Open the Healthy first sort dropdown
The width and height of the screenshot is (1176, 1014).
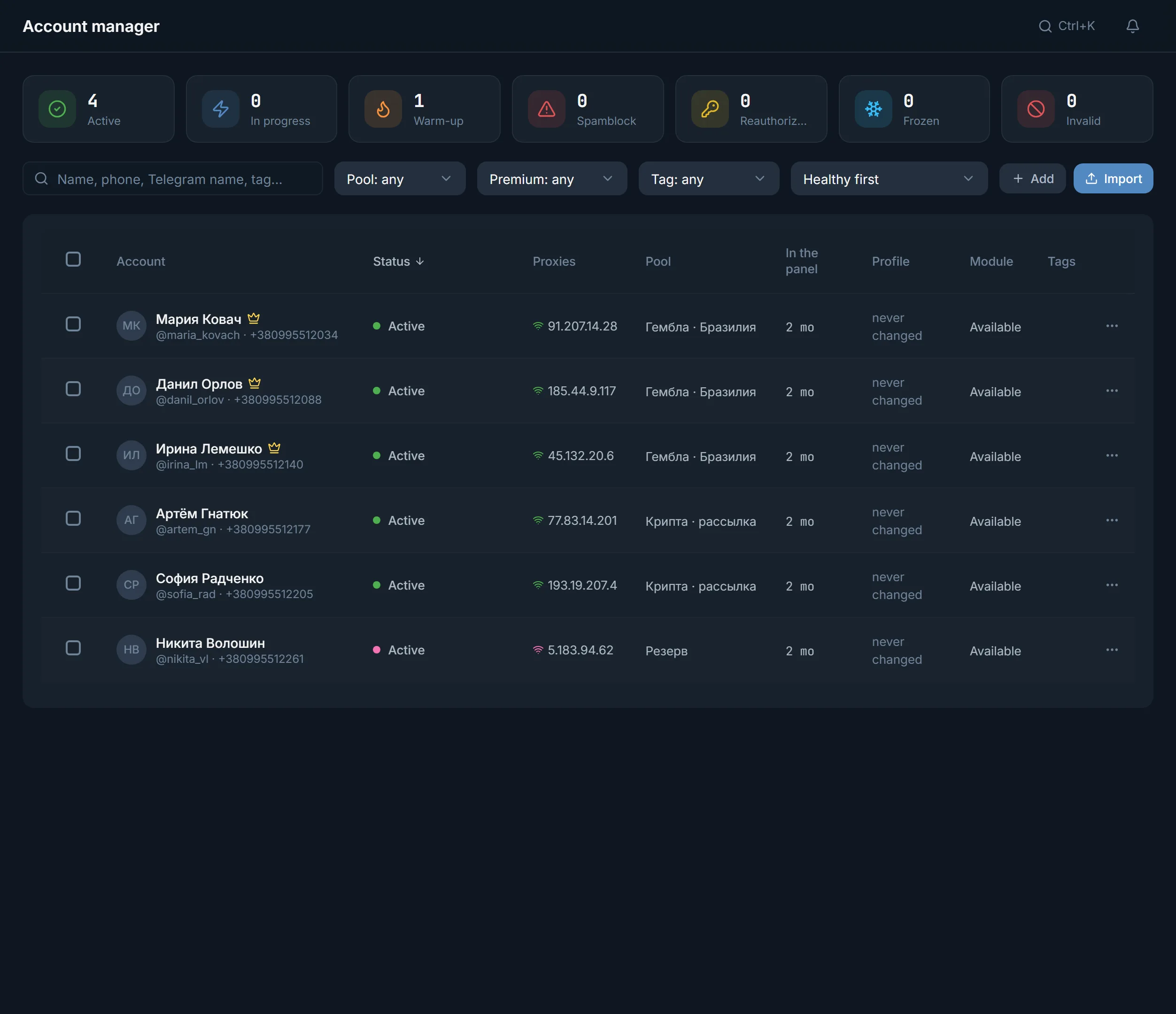pos(889,179)
